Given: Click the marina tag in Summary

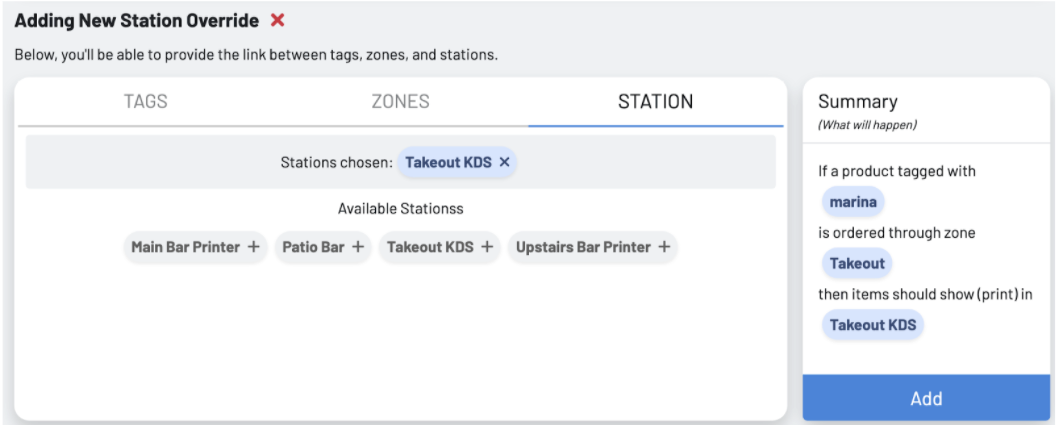Looking at the screenshot, I should coord(853,201).
